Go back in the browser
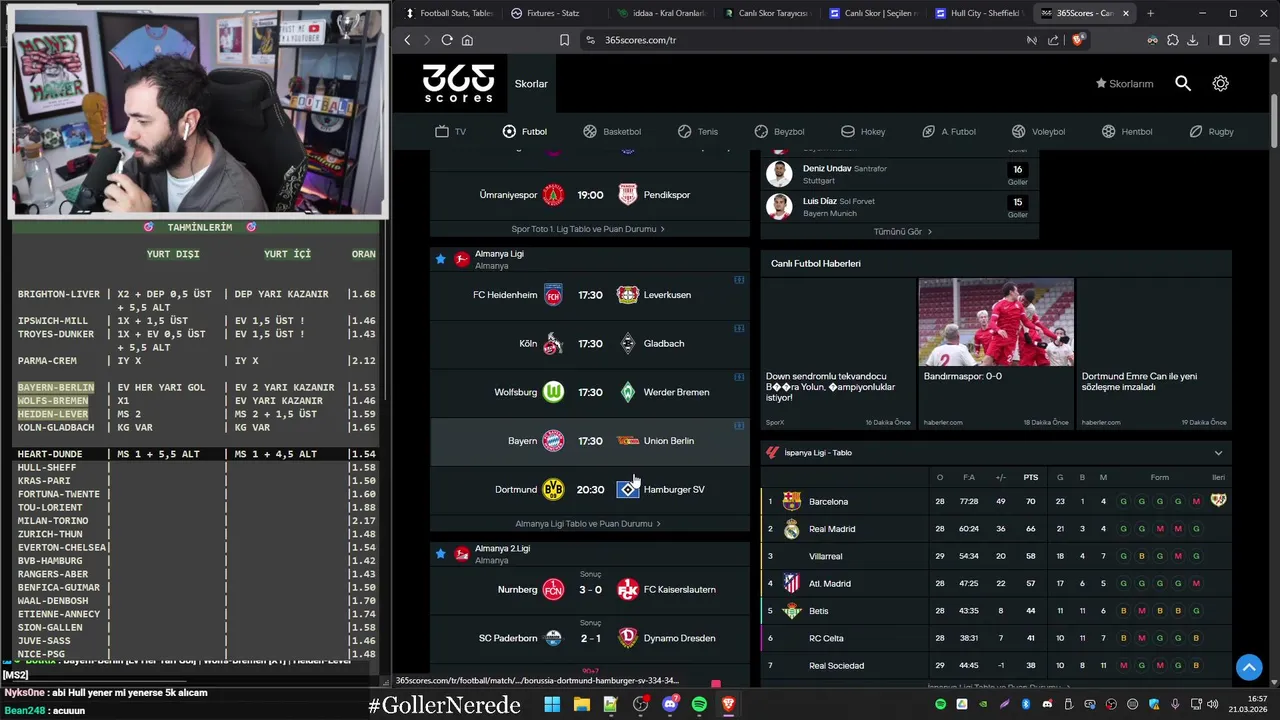1280x720 pixels. (407, 40)
